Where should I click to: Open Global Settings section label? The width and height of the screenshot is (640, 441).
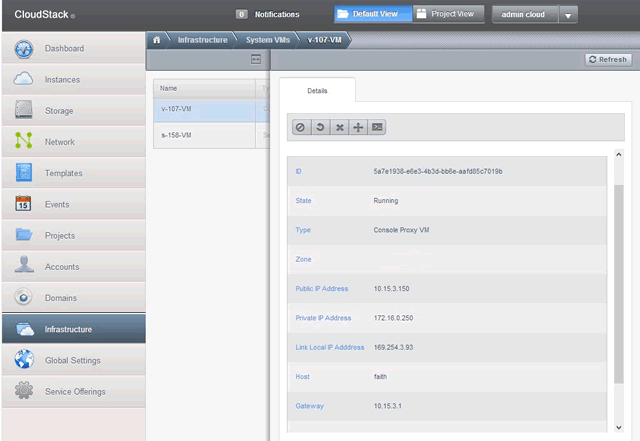[73, 360]
